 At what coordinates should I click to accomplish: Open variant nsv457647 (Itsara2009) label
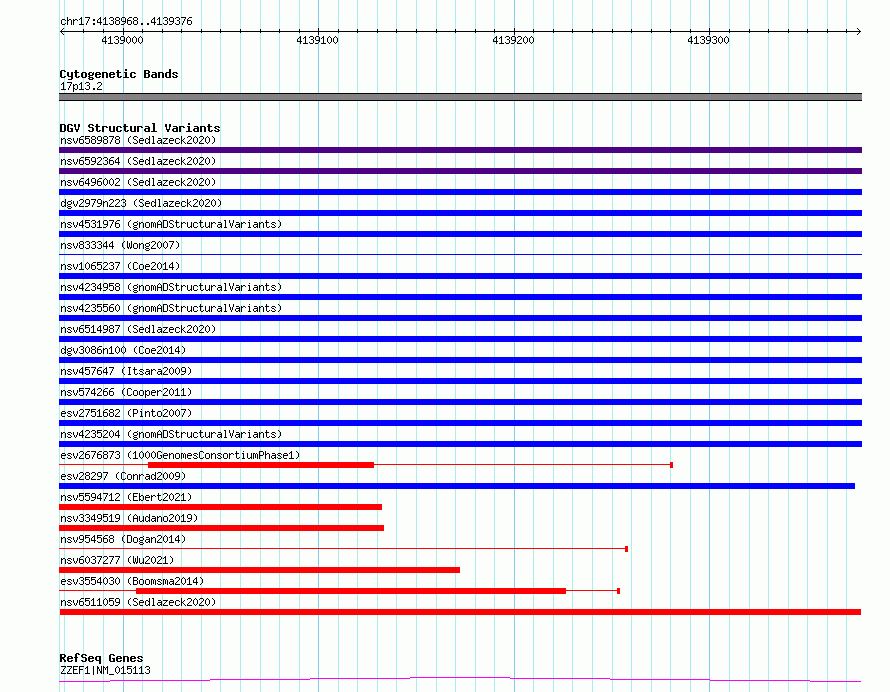coord(126,371)
